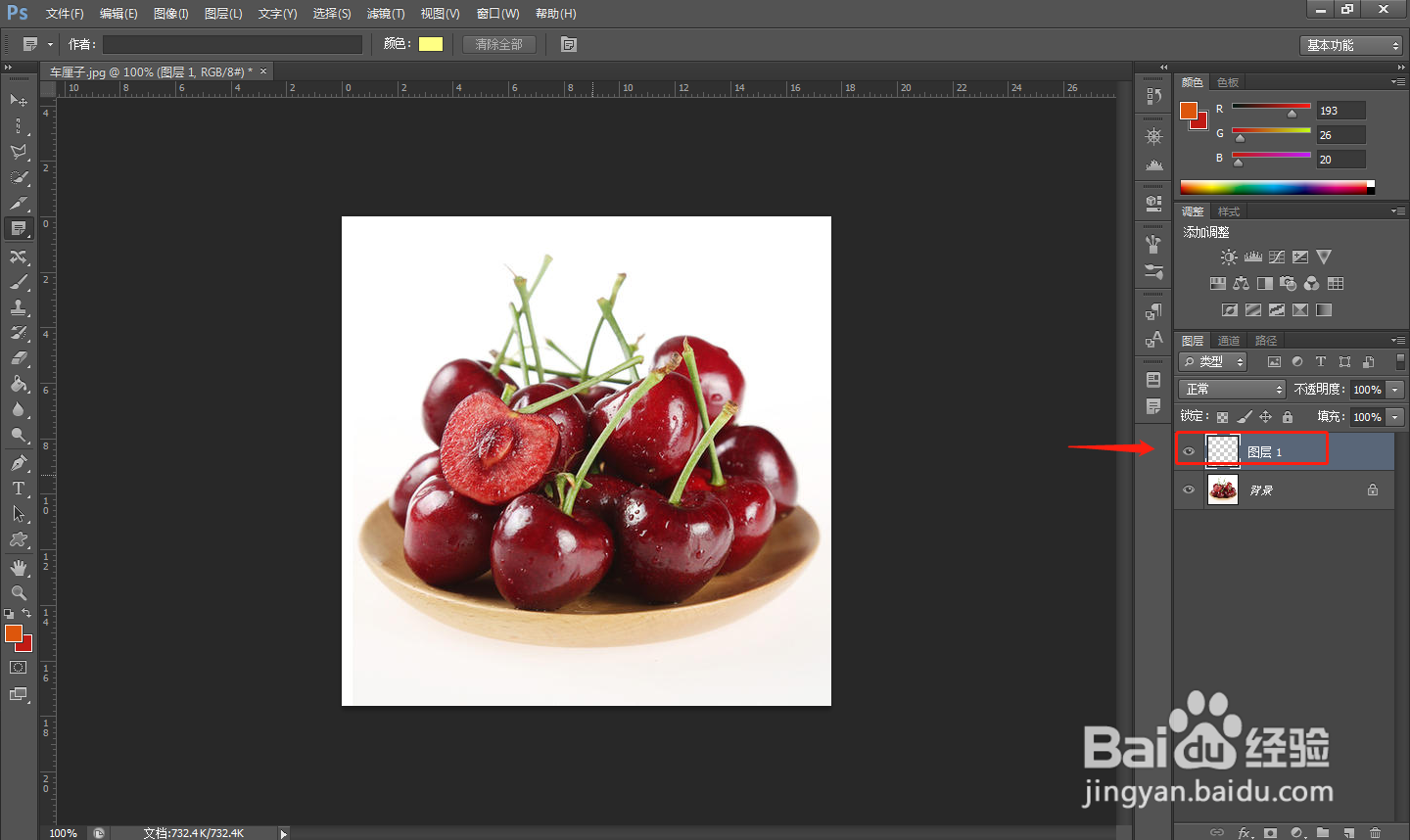Hide the 图层 1 layer

click(1189, 451)
